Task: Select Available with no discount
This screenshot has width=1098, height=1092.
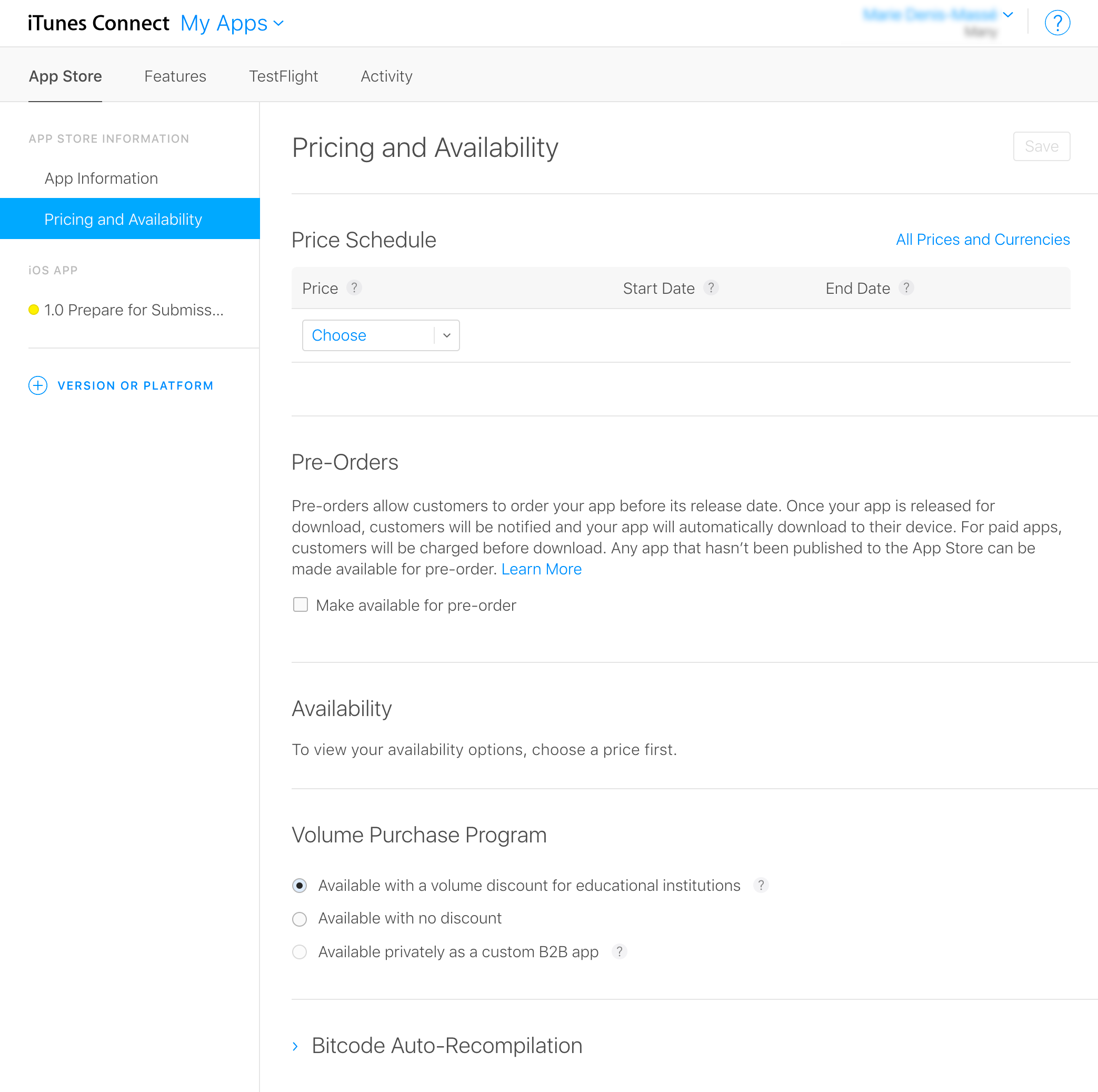Action: [x=300, y=919]
